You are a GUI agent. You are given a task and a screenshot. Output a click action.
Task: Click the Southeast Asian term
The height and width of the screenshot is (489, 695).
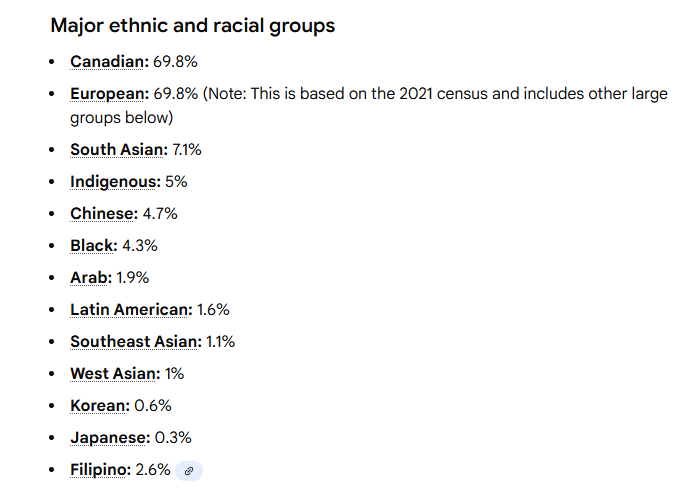(135, 342)
